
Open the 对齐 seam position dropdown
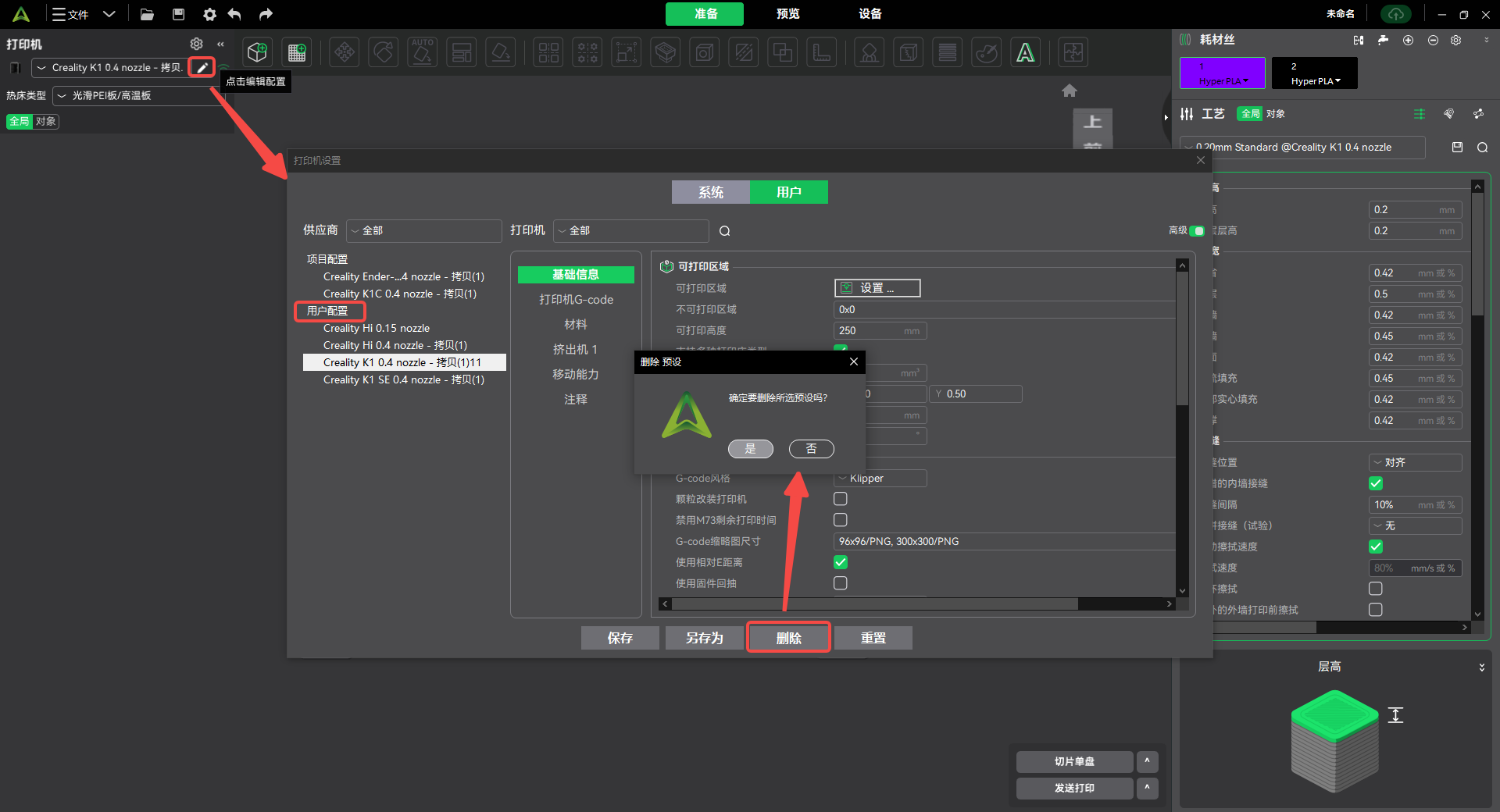pos(1415,462)
